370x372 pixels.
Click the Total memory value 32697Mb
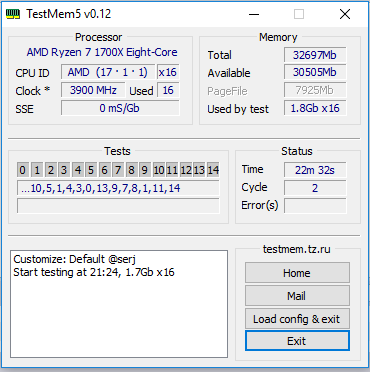(315, 55)
